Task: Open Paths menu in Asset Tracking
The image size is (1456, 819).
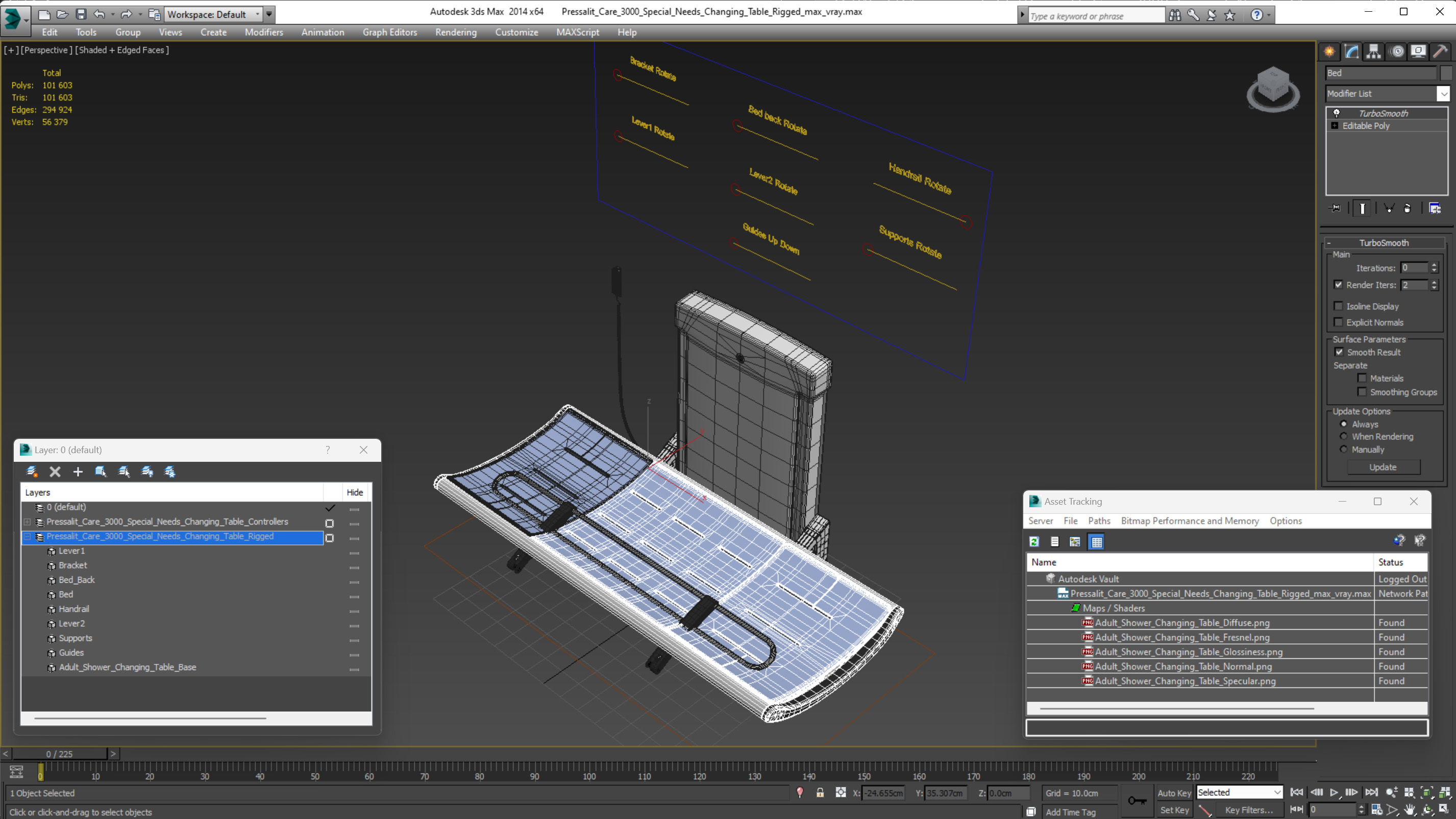Action: tap(1099, 520)
